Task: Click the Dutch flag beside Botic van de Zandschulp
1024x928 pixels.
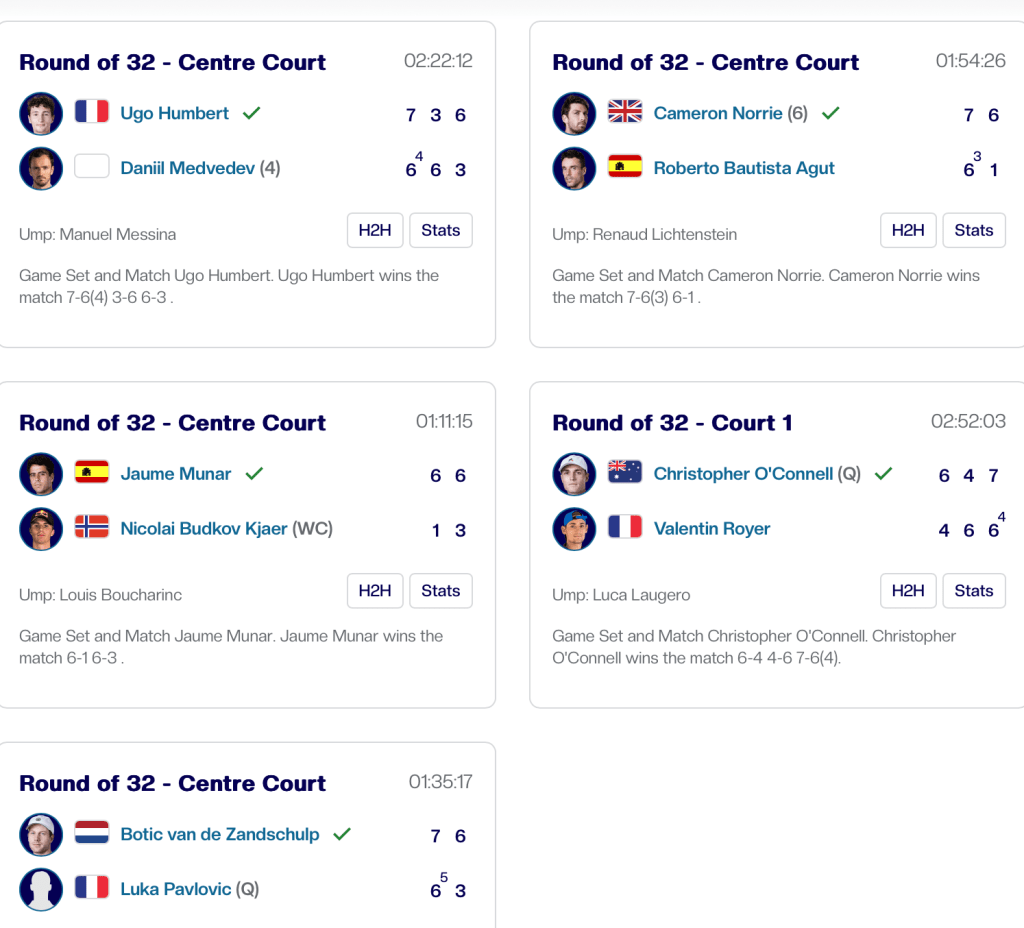Action: coord(91,833)
